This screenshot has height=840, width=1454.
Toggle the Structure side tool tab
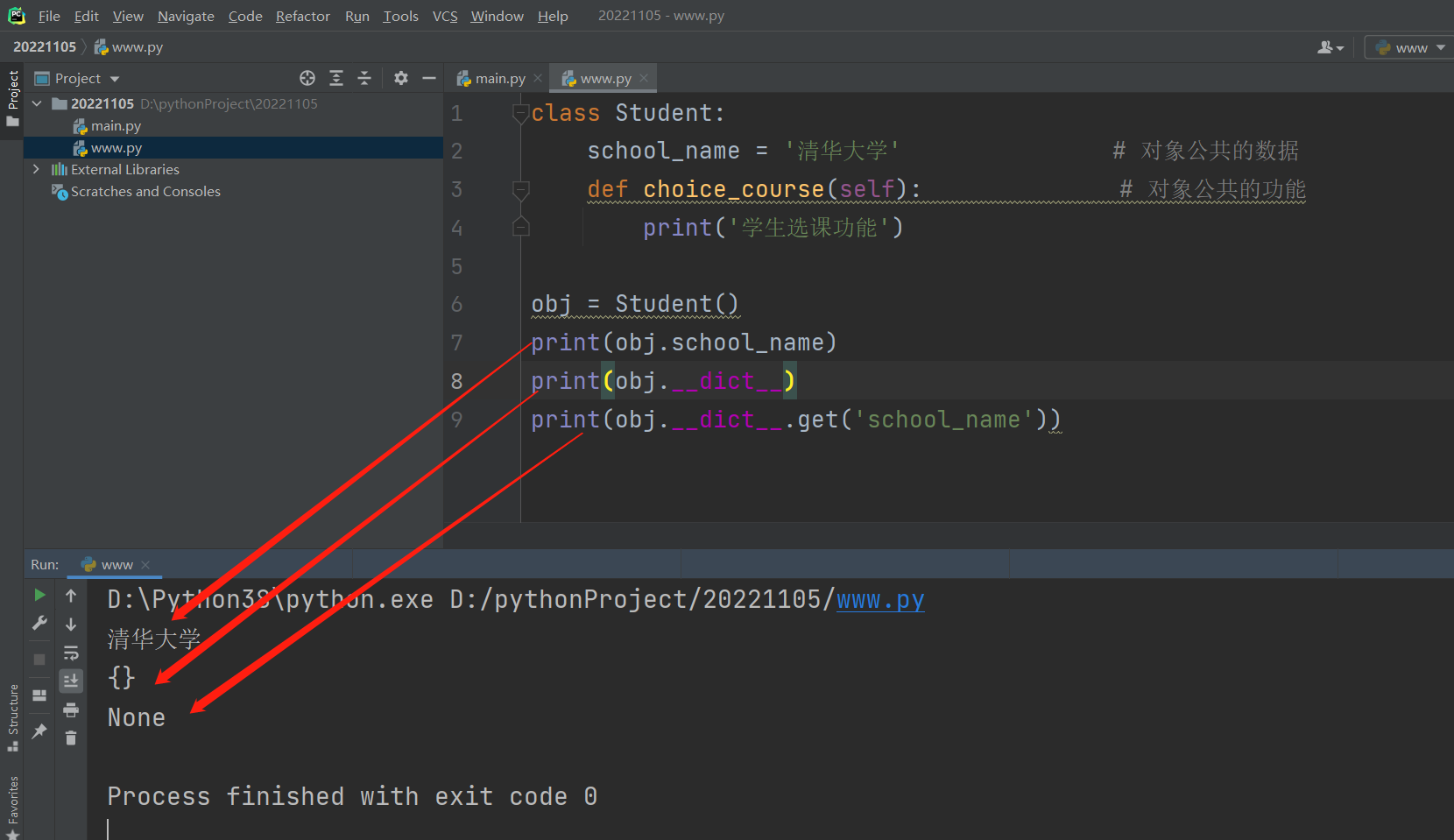12,717
